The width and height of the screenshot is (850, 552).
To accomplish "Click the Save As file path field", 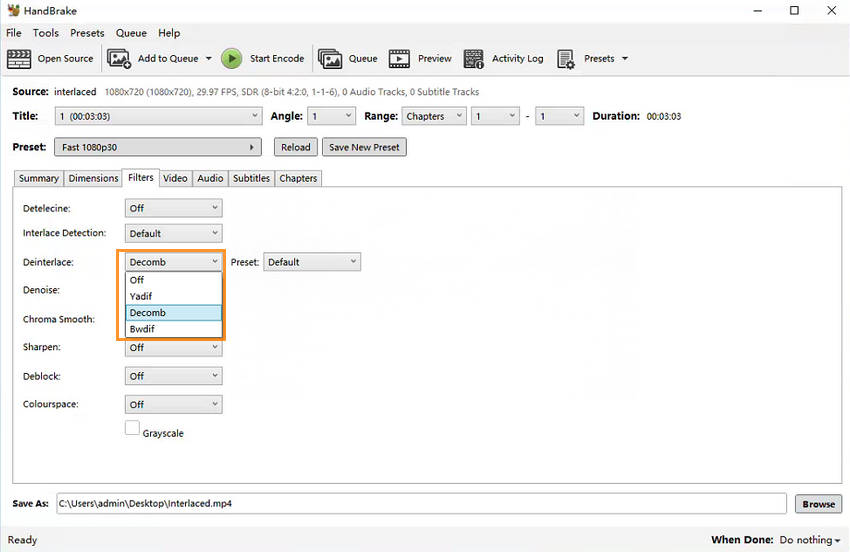I will 421,503.
